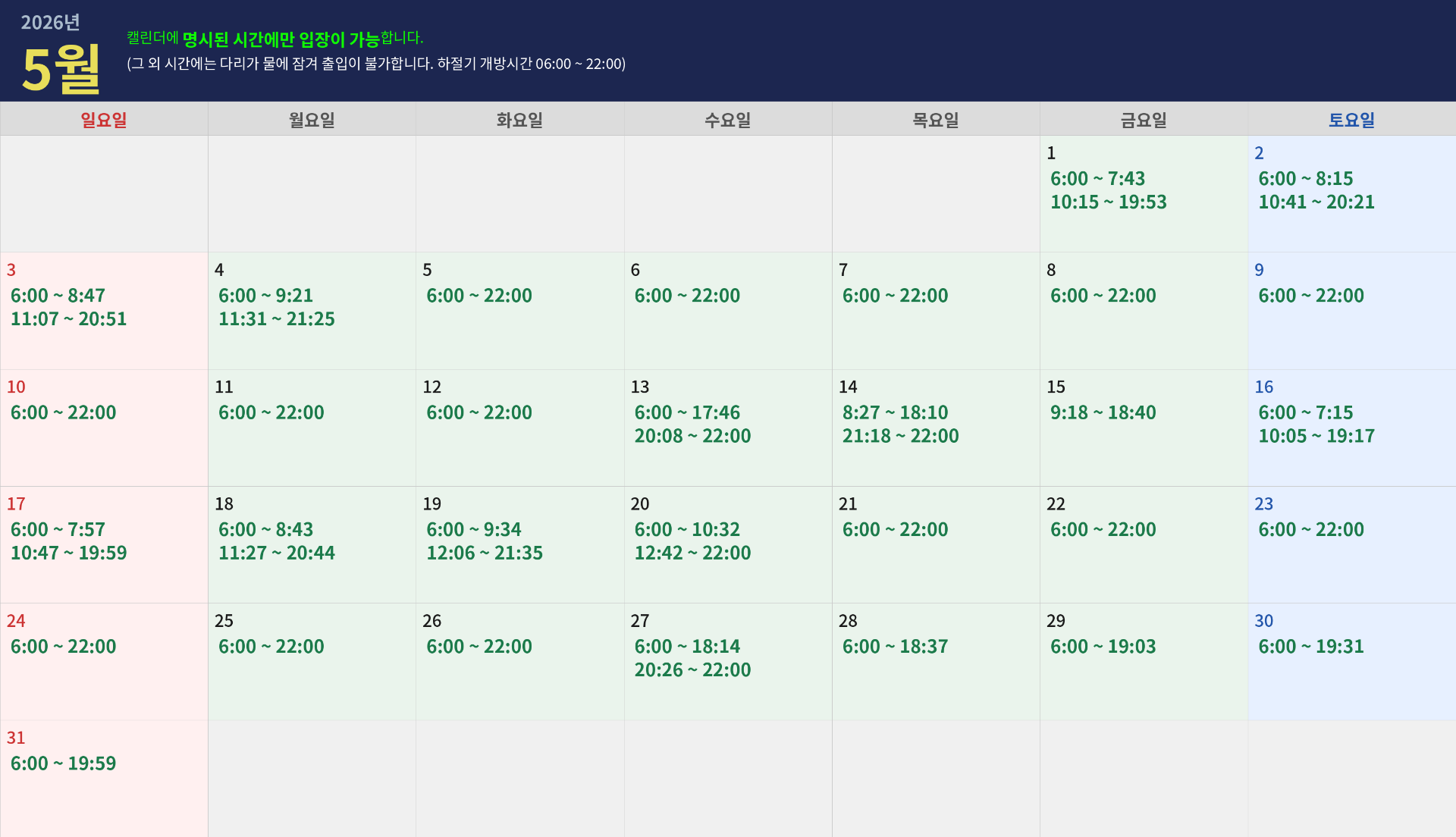
Task: Select the May 15 cell with 9:18 ~ 18:40
Action: (1143, 428)
